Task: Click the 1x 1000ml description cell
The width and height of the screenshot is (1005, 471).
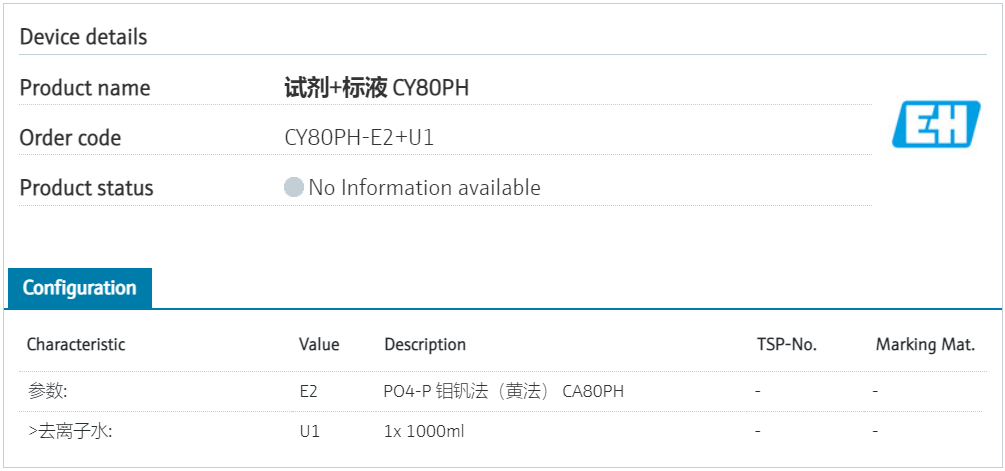Action: [x=424, y=432]
